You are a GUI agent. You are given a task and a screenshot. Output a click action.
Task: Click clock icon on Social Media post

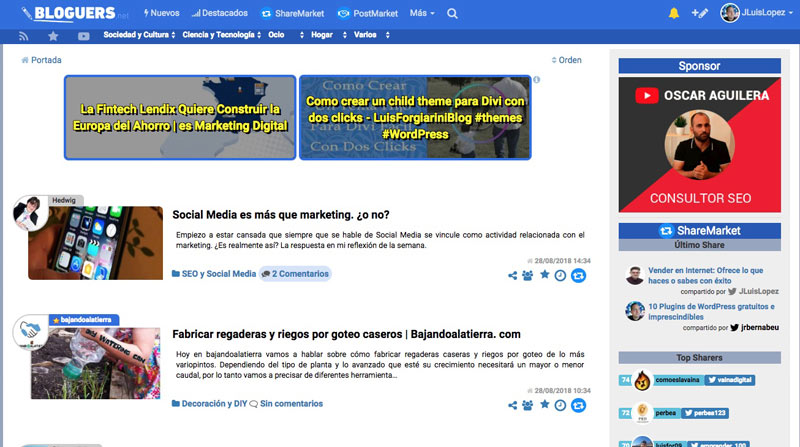[560, 276]
